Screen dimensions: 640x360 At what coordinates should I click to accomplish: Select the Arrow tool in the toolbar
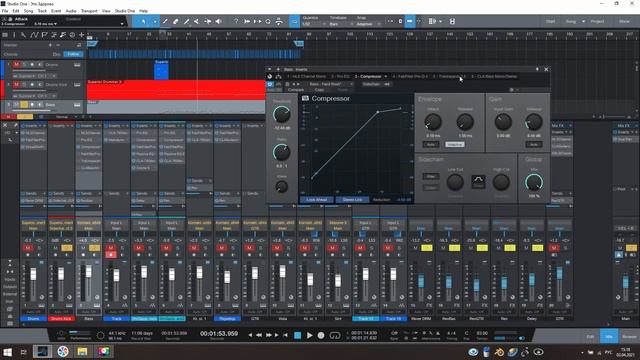(144, 21)
